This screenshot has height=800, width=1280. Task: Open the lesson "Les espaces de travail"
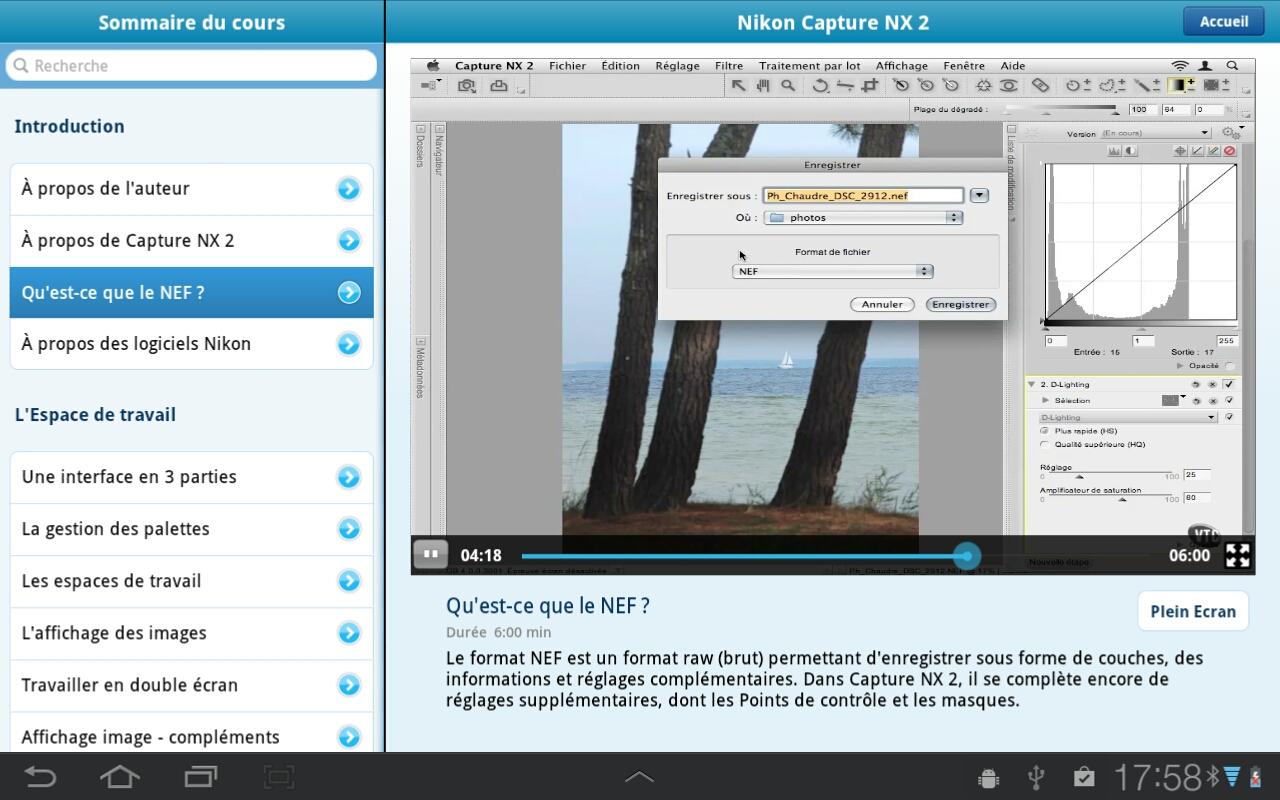tap(191, 581)
